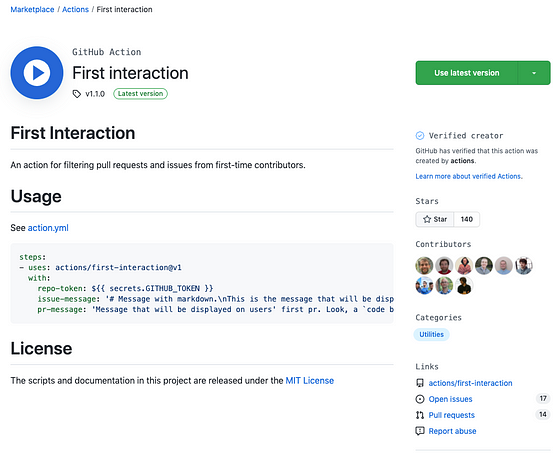Click the open issues circle icon
The height and width of the screenshot is (457, 560).
tap(420, 399)
